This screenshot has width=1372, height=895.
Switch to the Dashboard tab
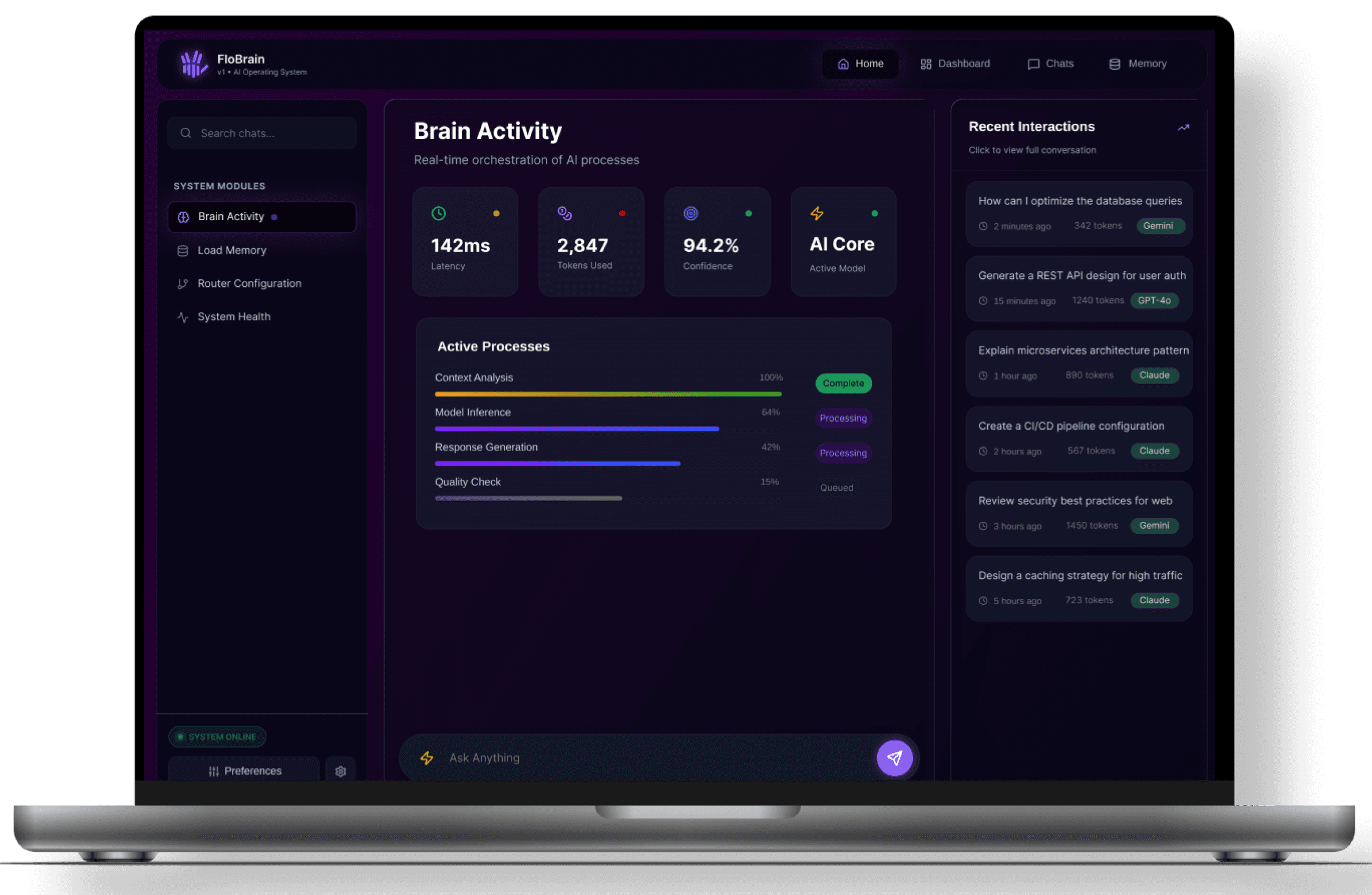[955, 64]
